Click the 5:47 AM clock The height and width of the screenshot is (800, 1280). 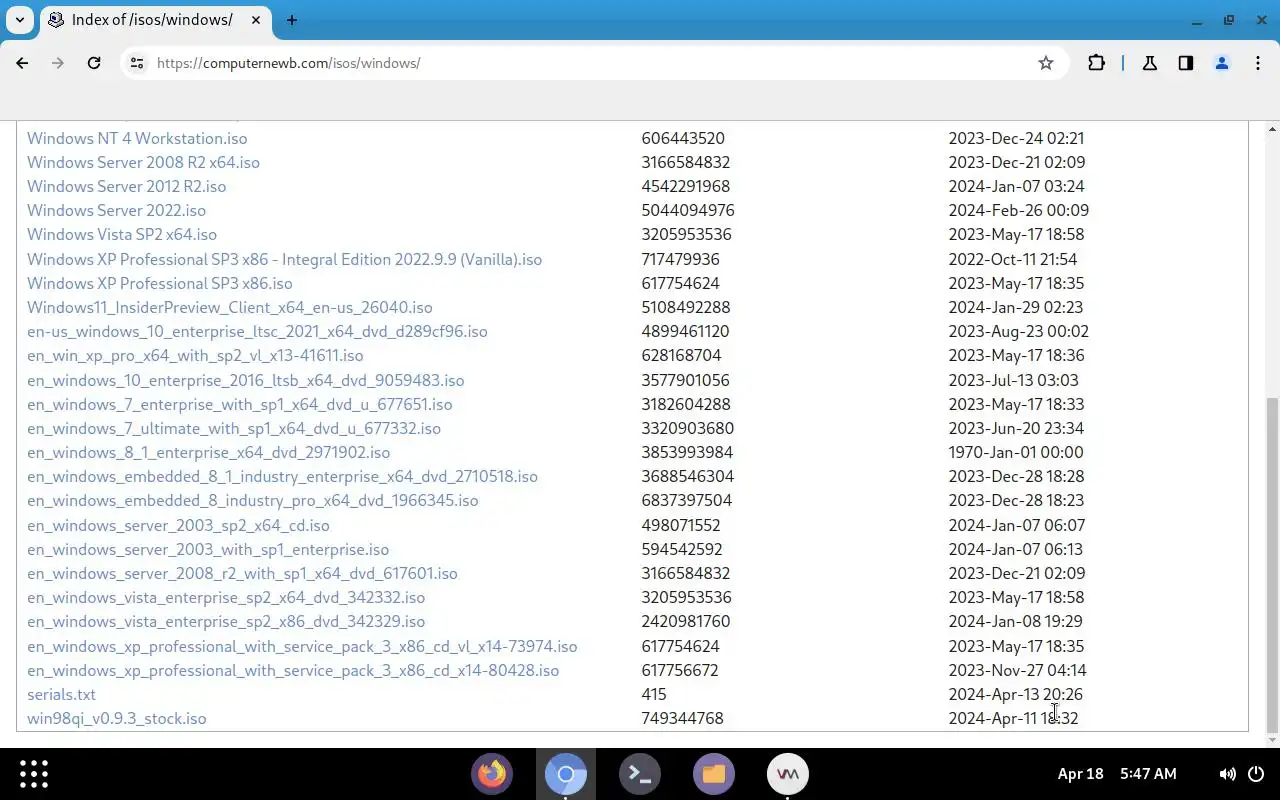coord(1148,774)
